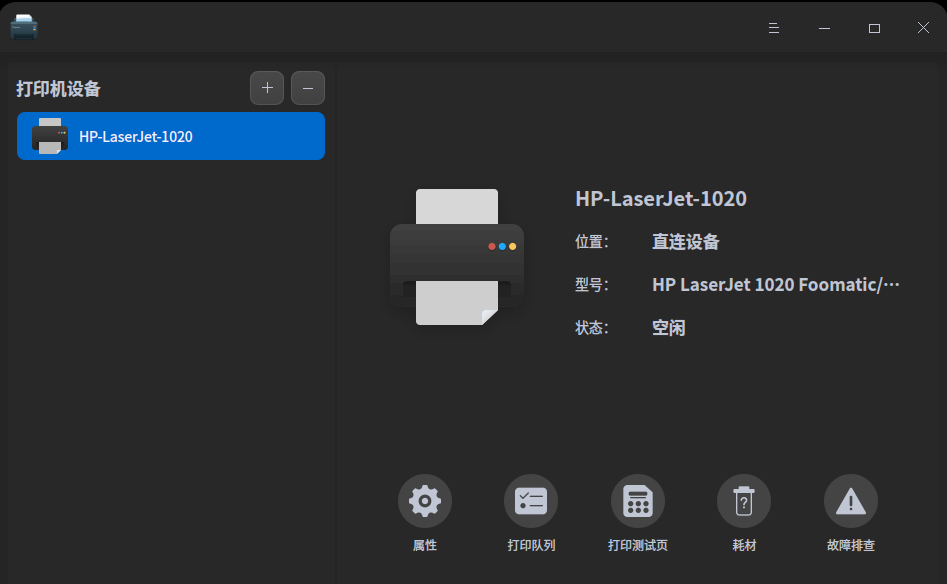Open the hamburger menu in title bar
Viewport: 947px width, 584px height.
click(x=774, y=28)
